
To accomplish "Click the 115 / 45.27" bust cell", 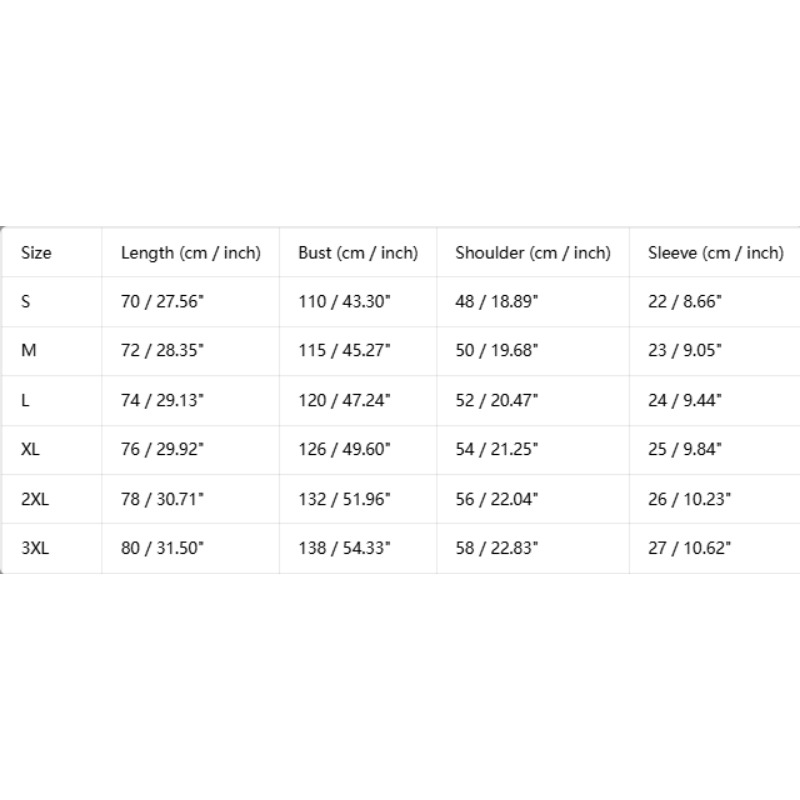I will tap(344, 351).
